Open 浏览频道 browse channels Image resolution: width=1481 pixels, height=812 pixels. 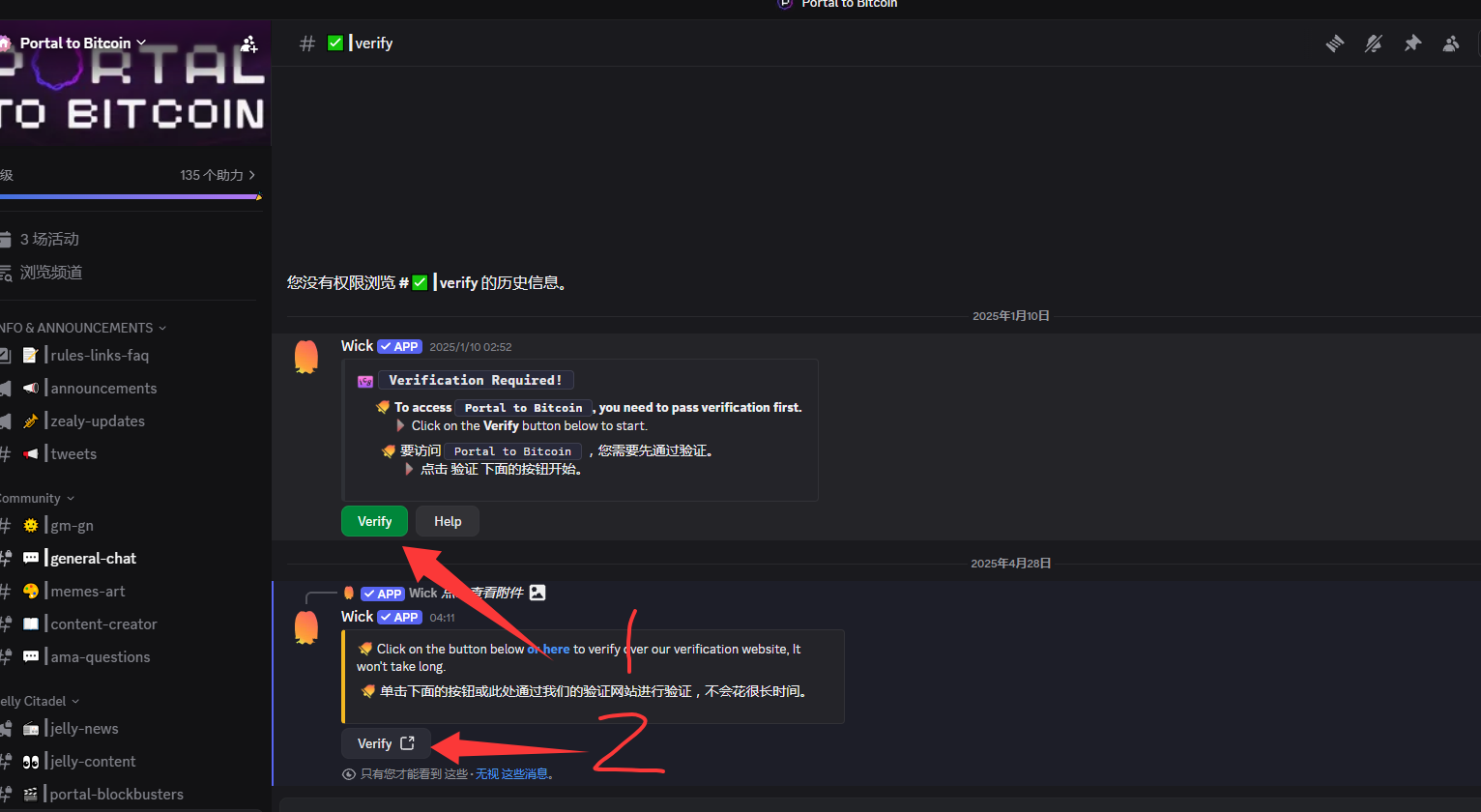(50, 273)
